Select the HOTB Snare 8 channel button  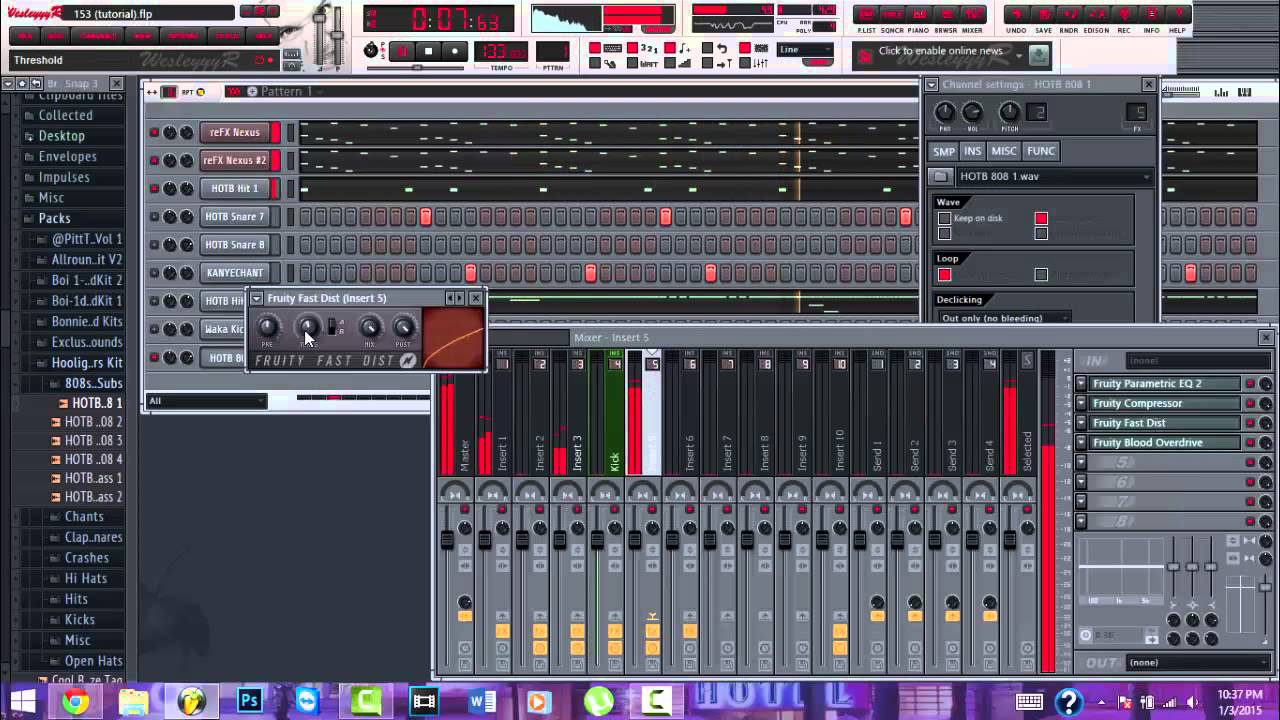tap(235, 244)
